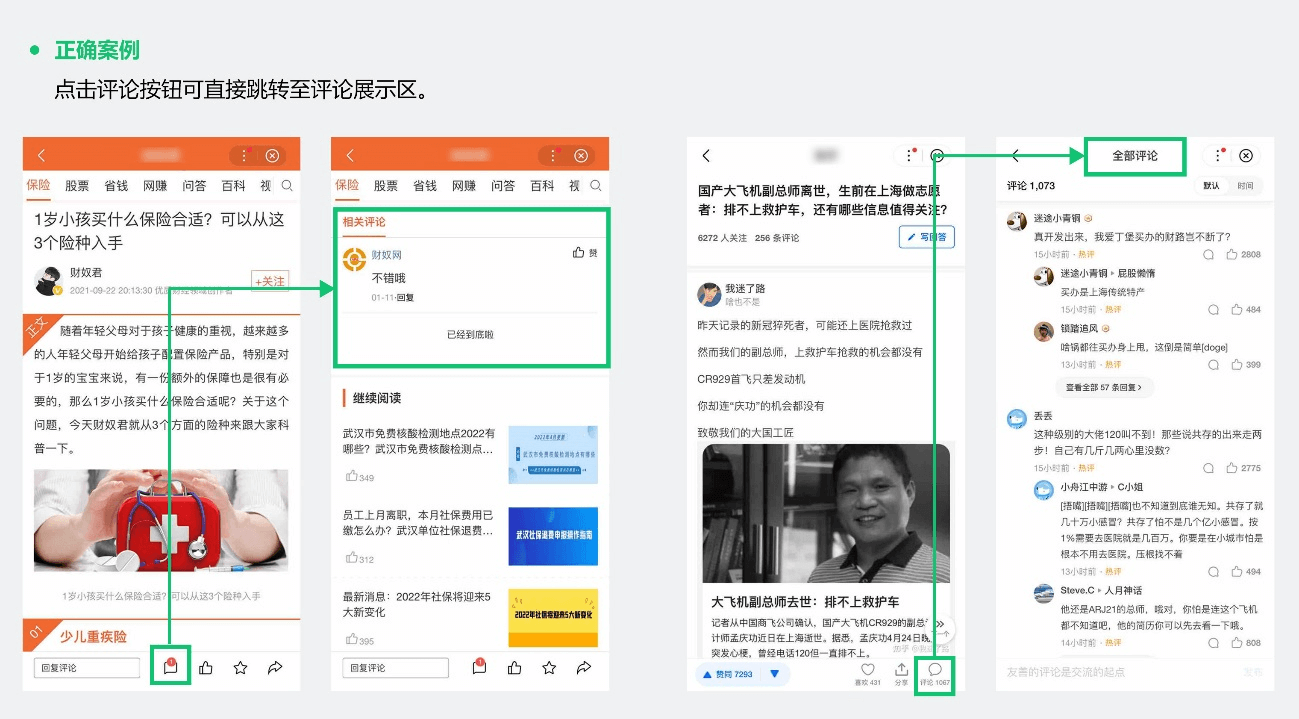
Task: Tap the thumbs-up showing 2808 likes
Action: coord(1236,255)
